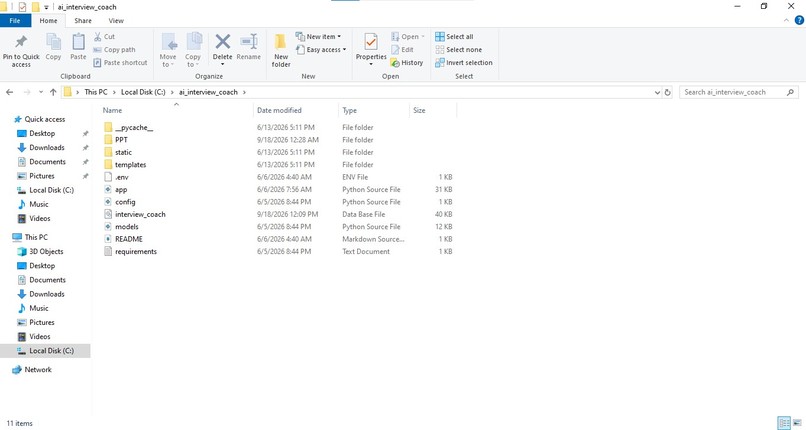Click the Properties quick toolbar checkmark icon

coord(22,7)
